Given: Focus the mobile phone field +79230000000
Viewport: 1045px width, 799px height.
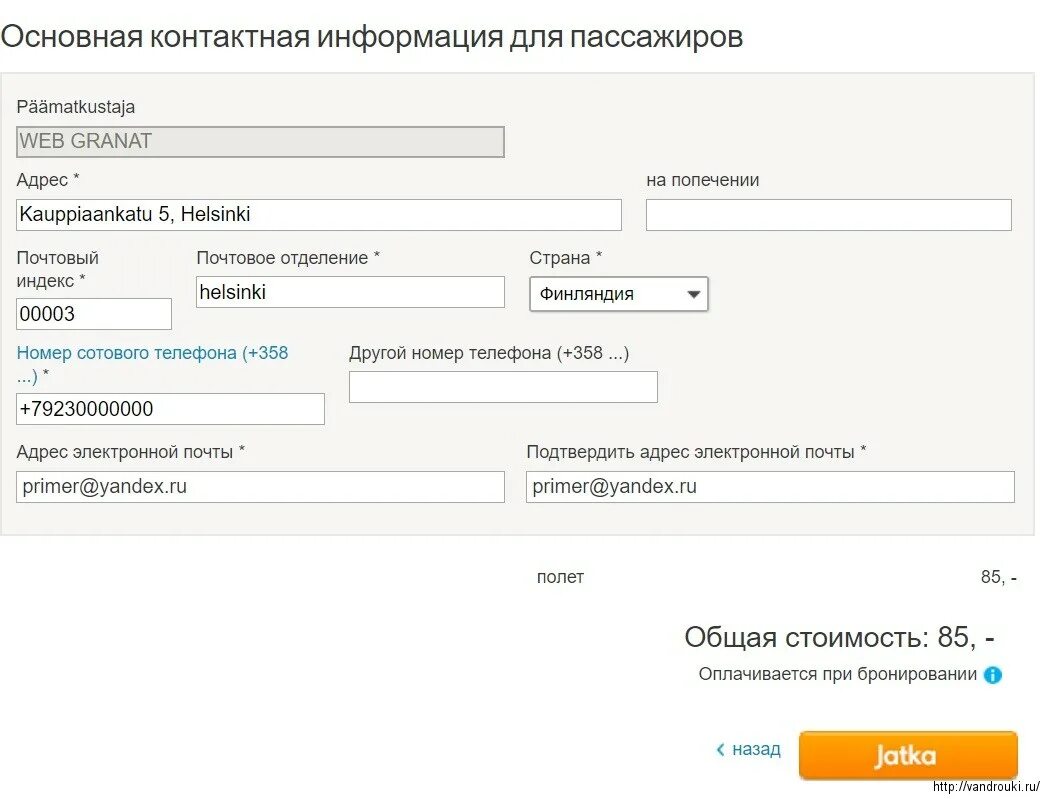Looking at the screenshot, I should point(170,409).
